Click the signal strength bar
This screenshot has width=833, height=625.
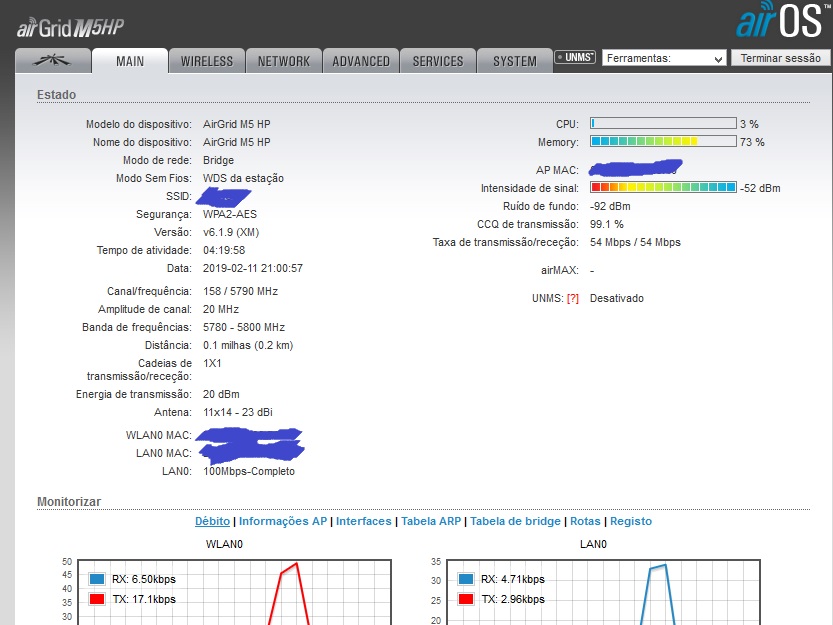click(663, 188)
